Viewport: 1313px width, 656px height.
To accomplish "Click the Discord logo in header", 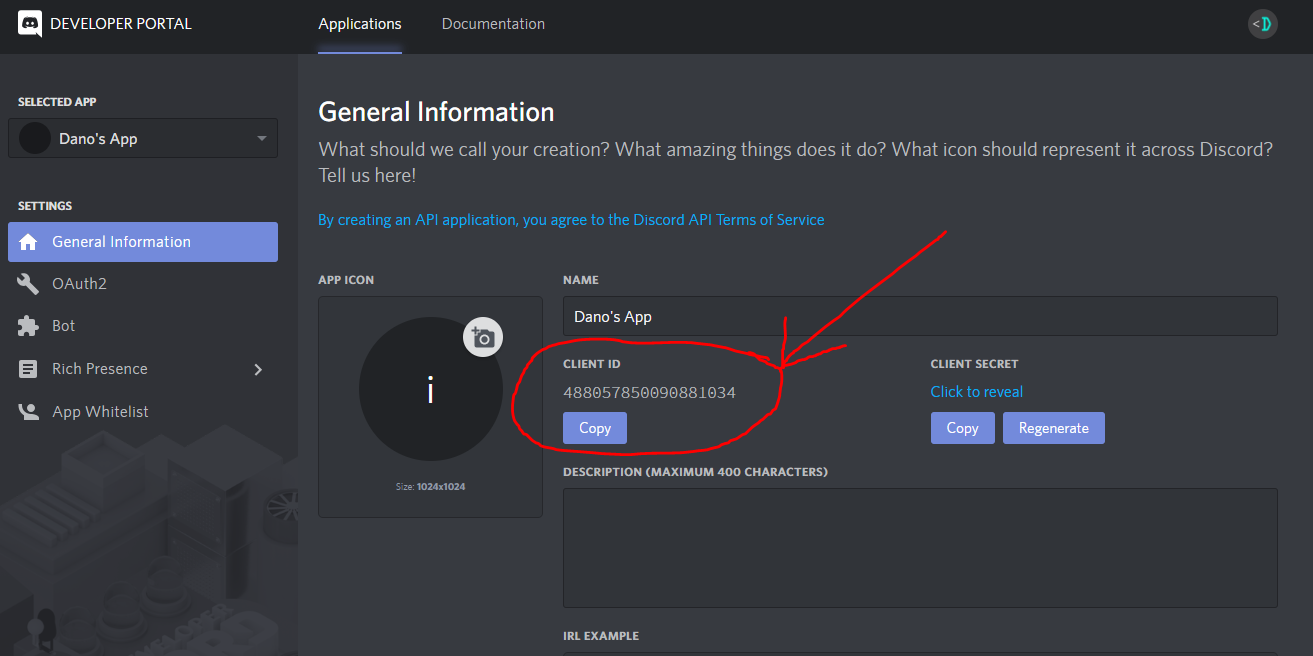I will point(30,24).
